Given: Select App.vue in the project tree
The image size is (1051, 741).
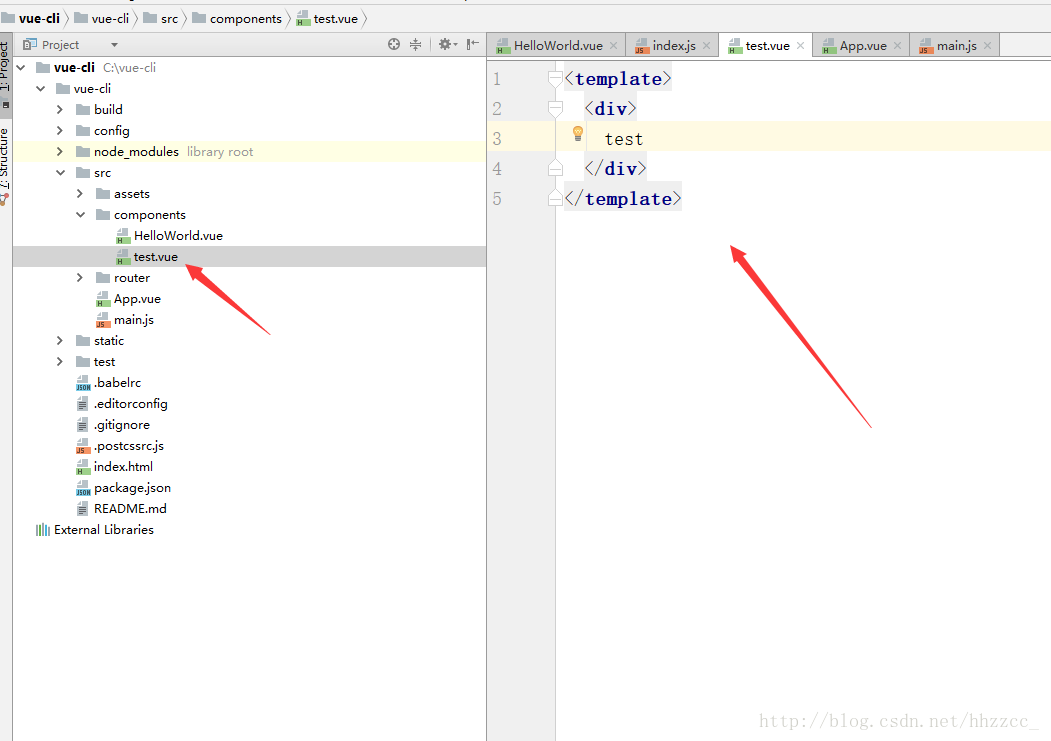Looking at the screenshot, I should [137, 299].
